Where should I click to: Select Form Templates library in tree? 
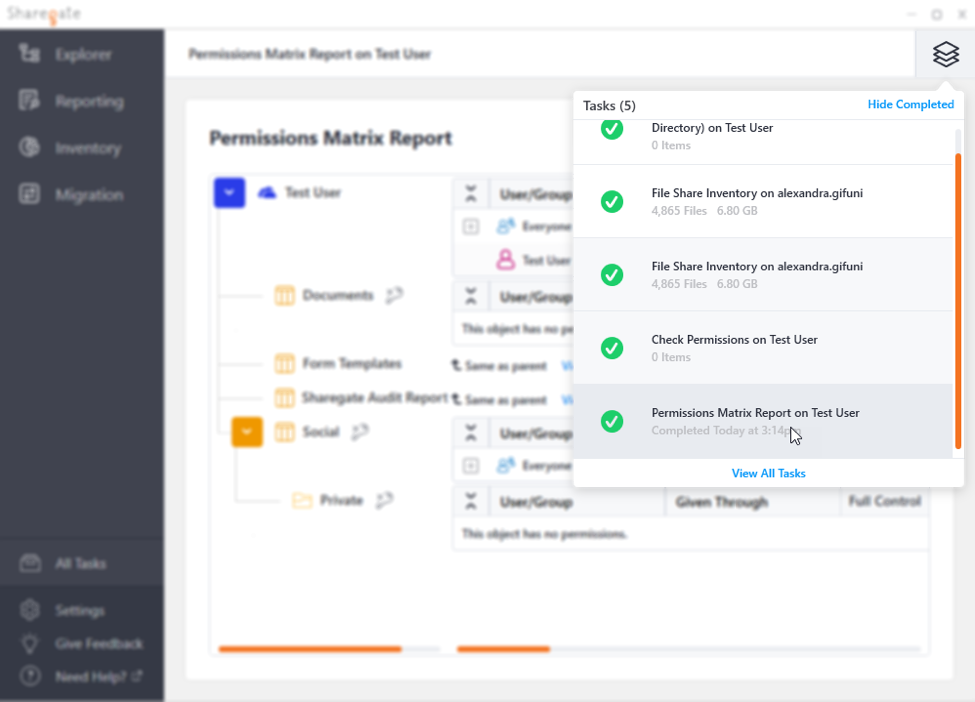pyautogui.click(x=352, y=364)
